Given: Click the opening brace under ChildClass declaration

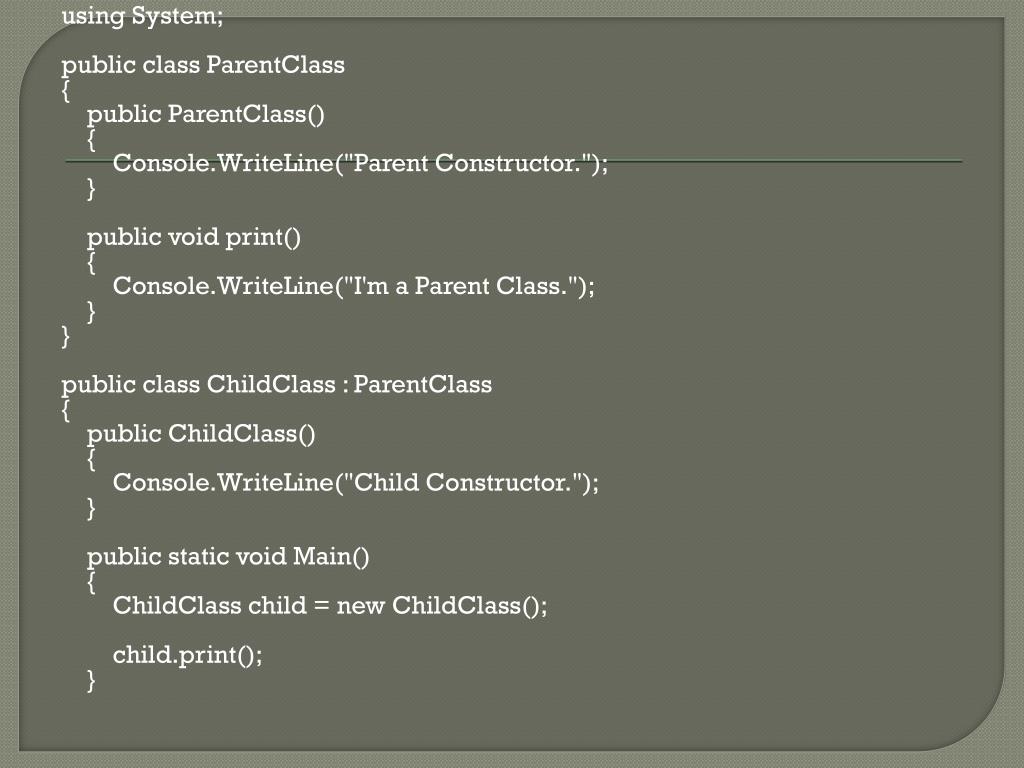Looking at the screenshot, I should point(65,410).
